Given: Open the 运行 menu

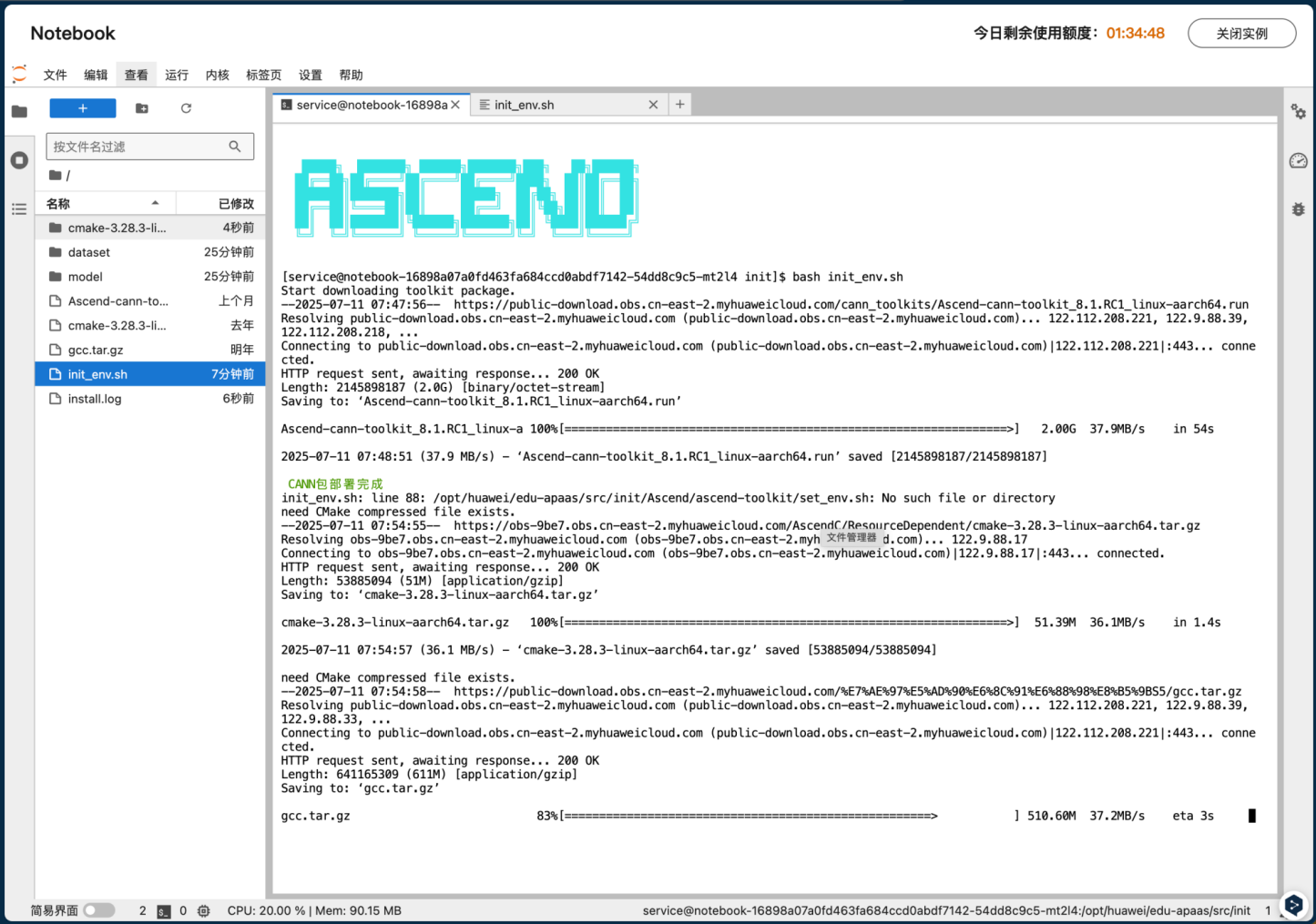Looking at the screenshot, I should coord(177,75).
